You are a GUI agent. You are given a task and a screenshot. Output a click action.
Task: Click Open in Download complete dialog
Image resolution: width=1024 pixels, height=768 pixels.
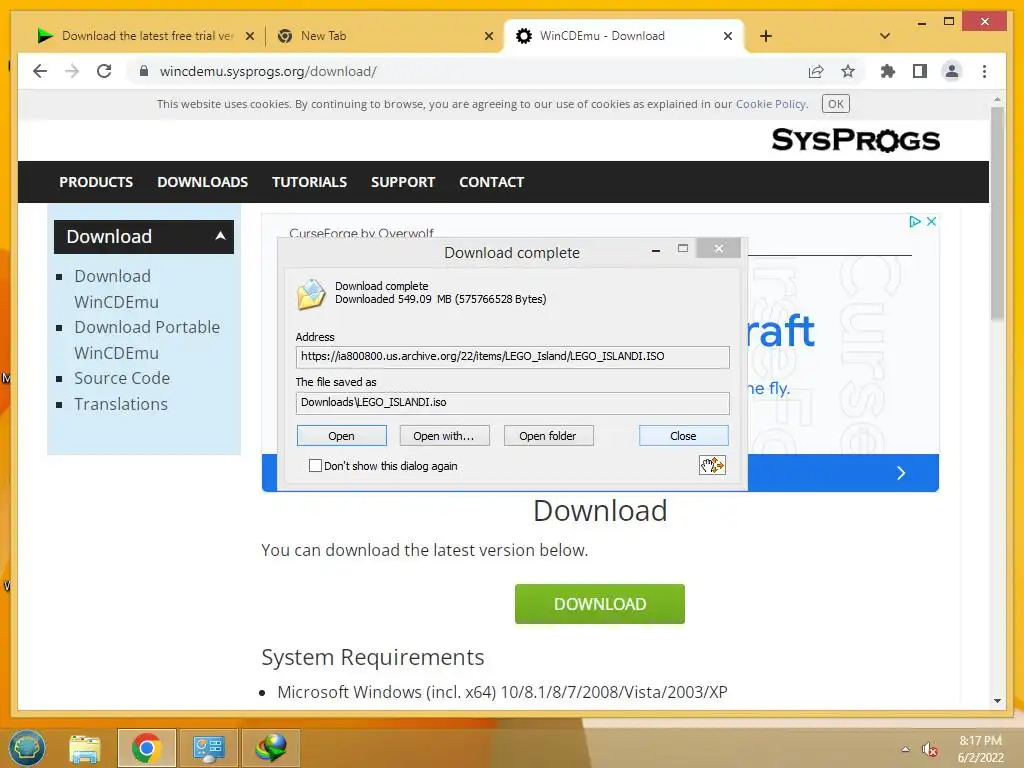(x=342, y=436)
